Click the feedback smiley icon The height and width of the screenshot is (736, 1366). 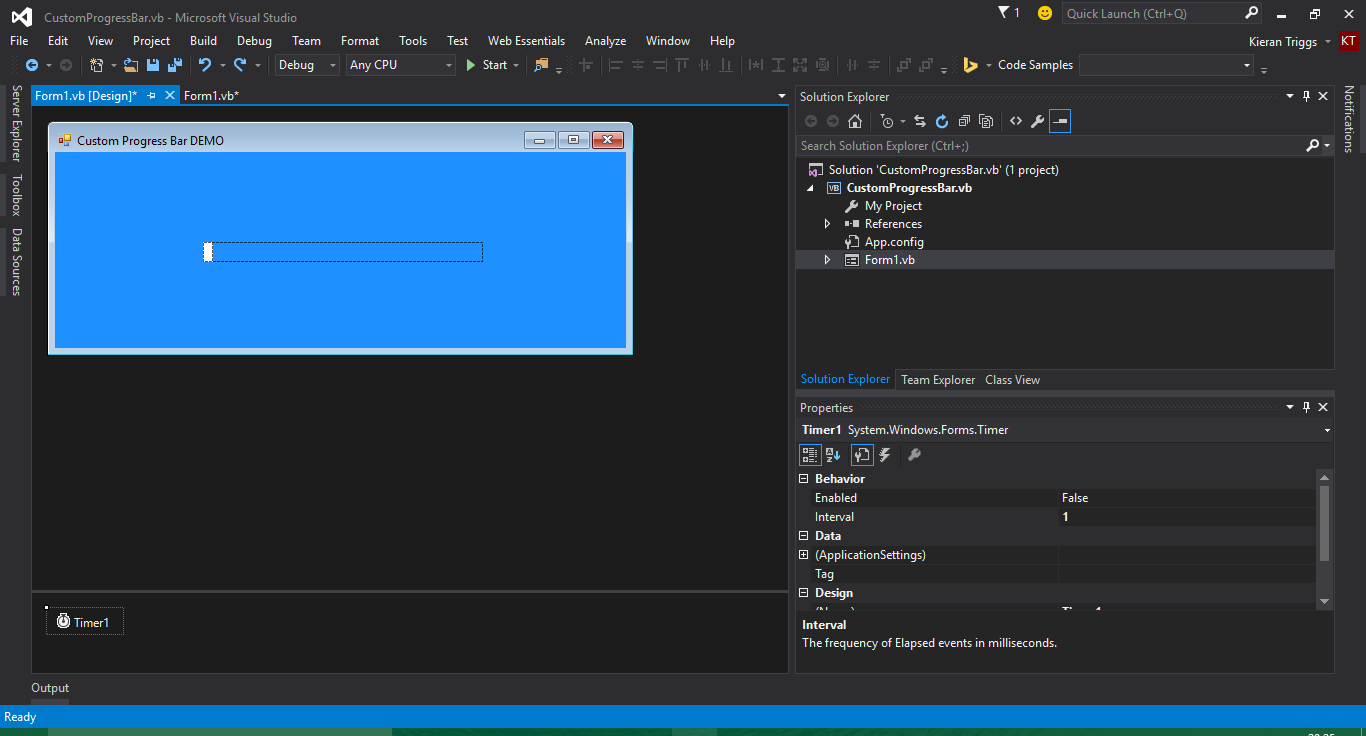(1045, 13)
